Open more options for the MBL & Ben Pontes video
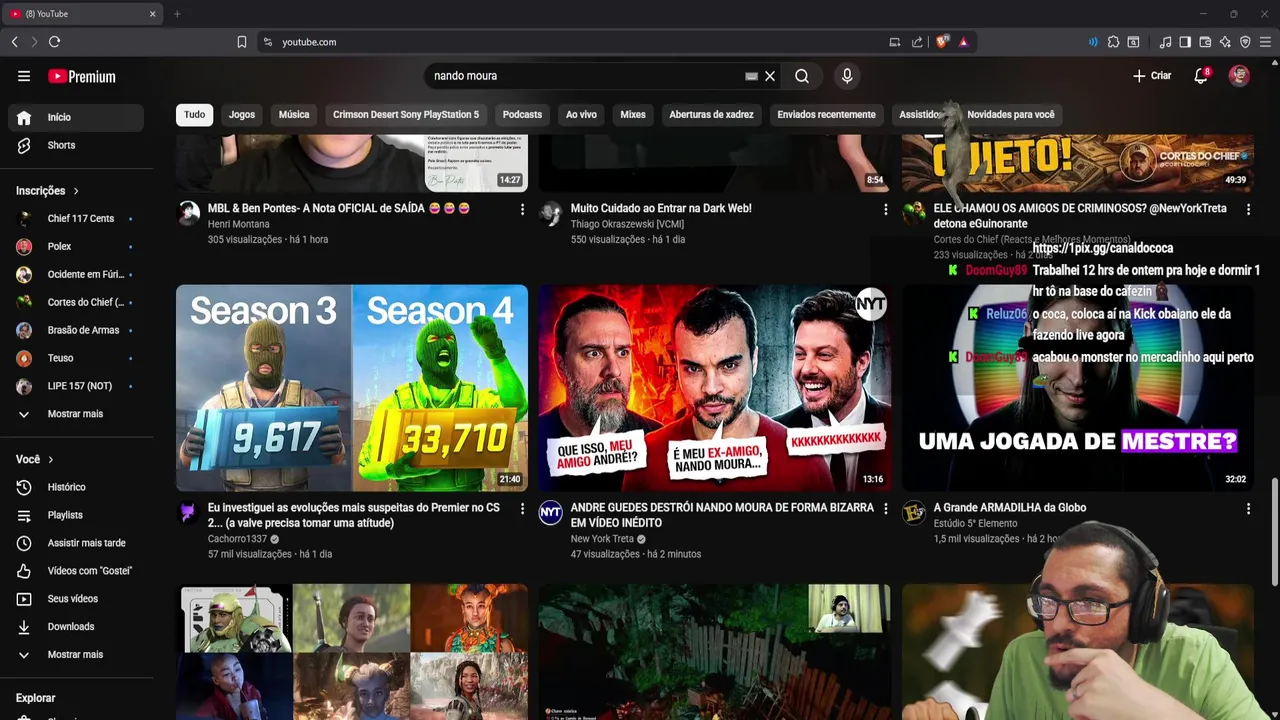This screenshot has width=1280, height=720. click(x=522, y=209)
